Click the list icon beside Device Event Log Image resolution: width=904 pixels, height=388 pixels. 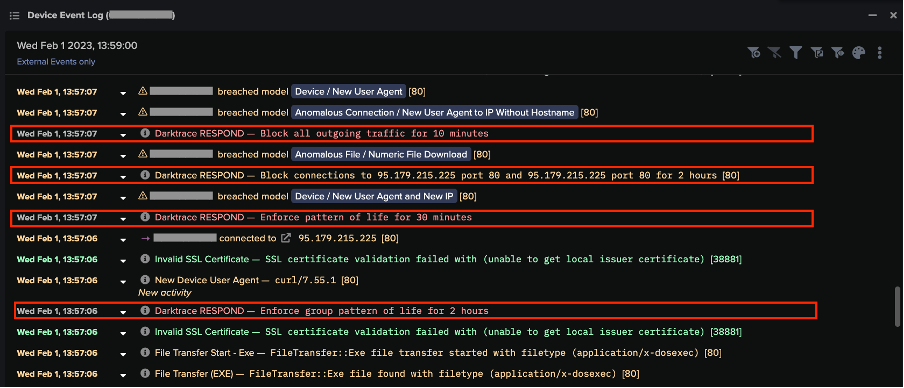(x=15, y=16)
